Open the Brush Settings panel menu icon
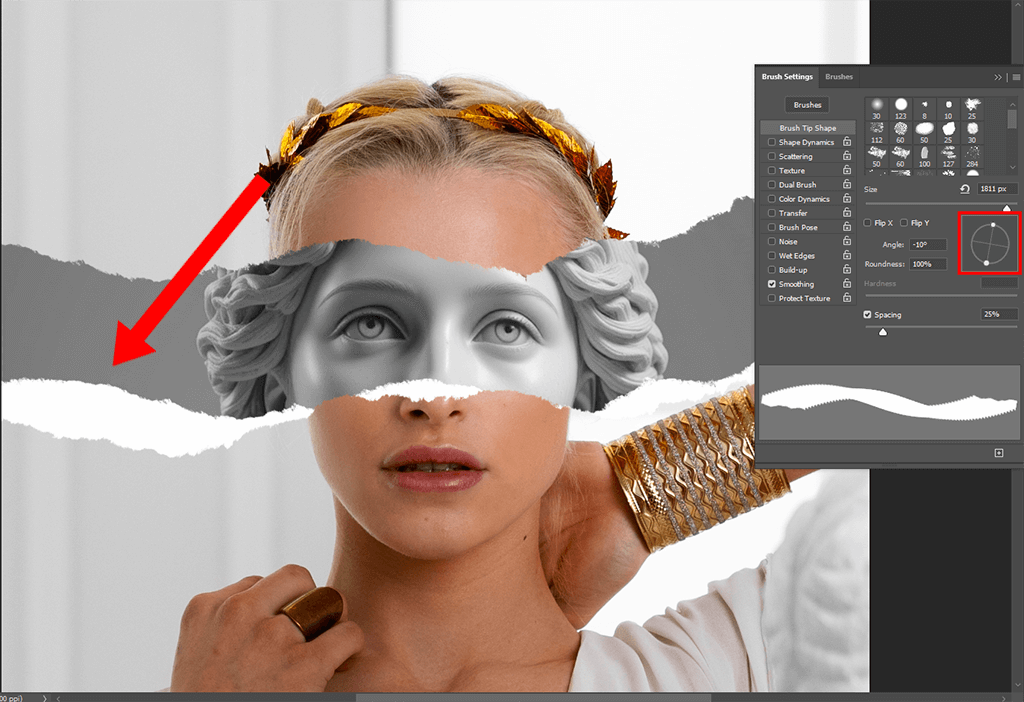The width and height of the screenshot is (1024, 702). [1016, 77]
